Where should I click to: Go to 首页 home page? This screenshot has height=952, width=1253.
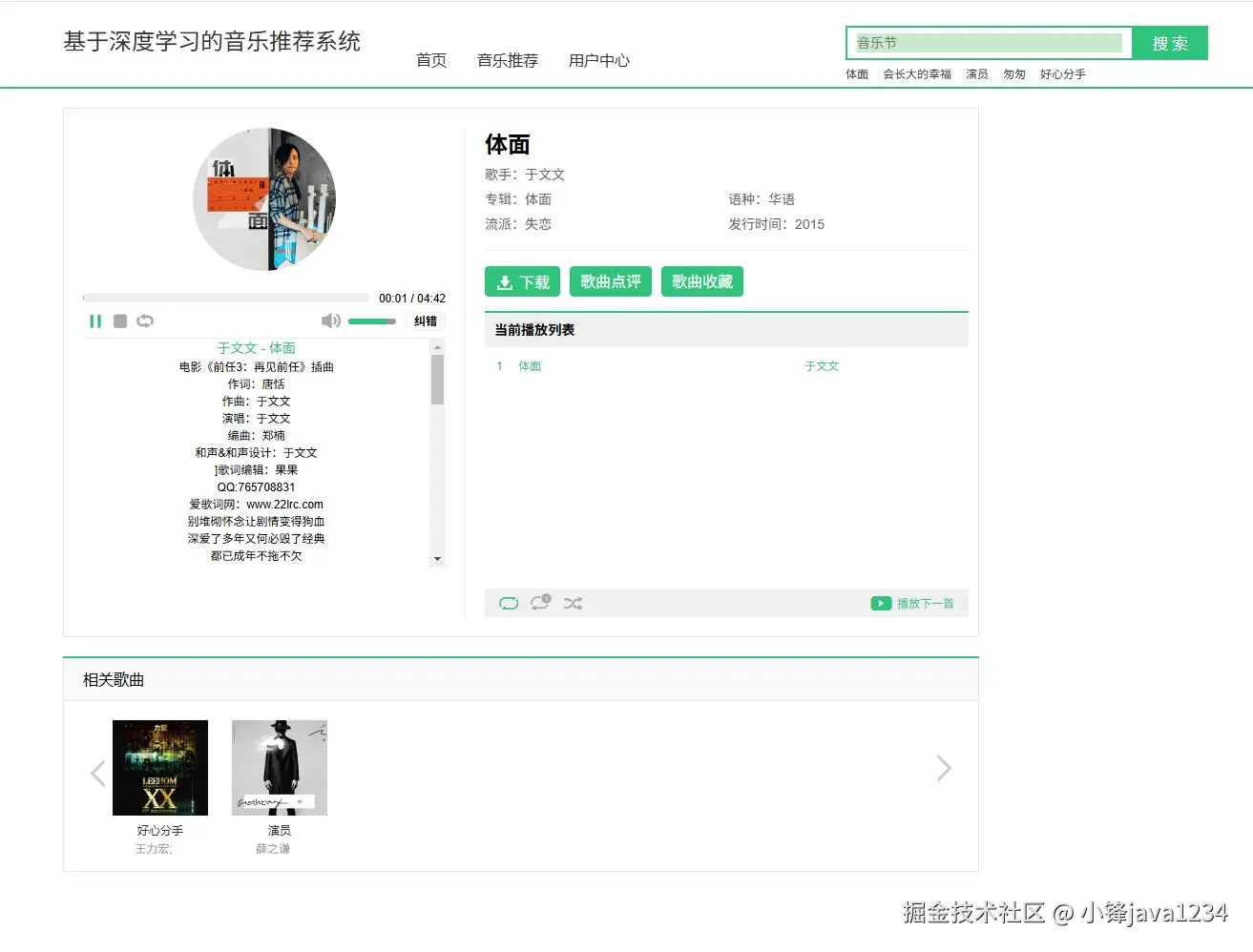pos(431,60)
